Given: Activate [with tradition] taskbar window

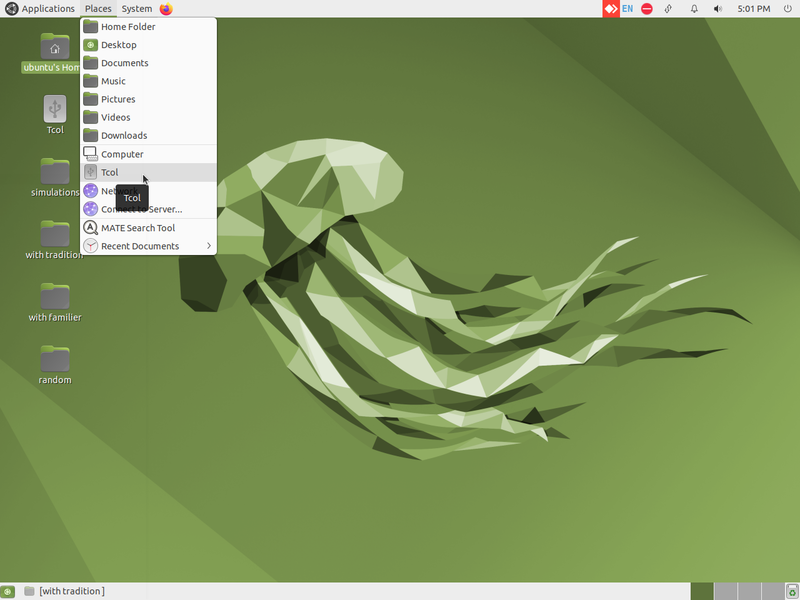Looking at the screenshot, I should coord(65,591).
